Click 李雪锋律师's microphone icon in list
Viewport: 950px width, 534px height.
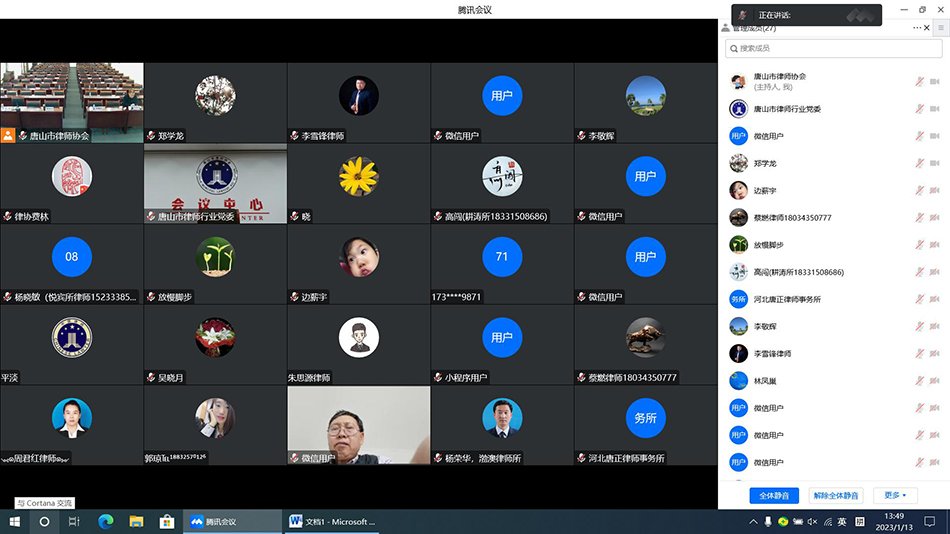tap(919, 353)
